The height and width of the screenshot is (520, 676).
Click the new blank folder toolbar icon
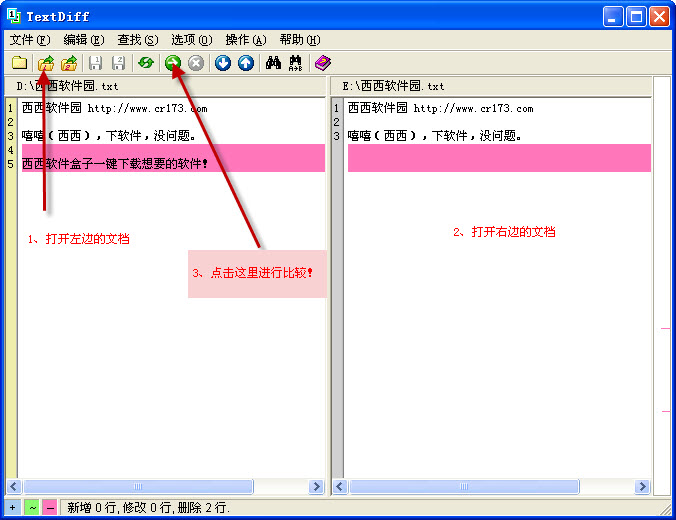point(19,63)
